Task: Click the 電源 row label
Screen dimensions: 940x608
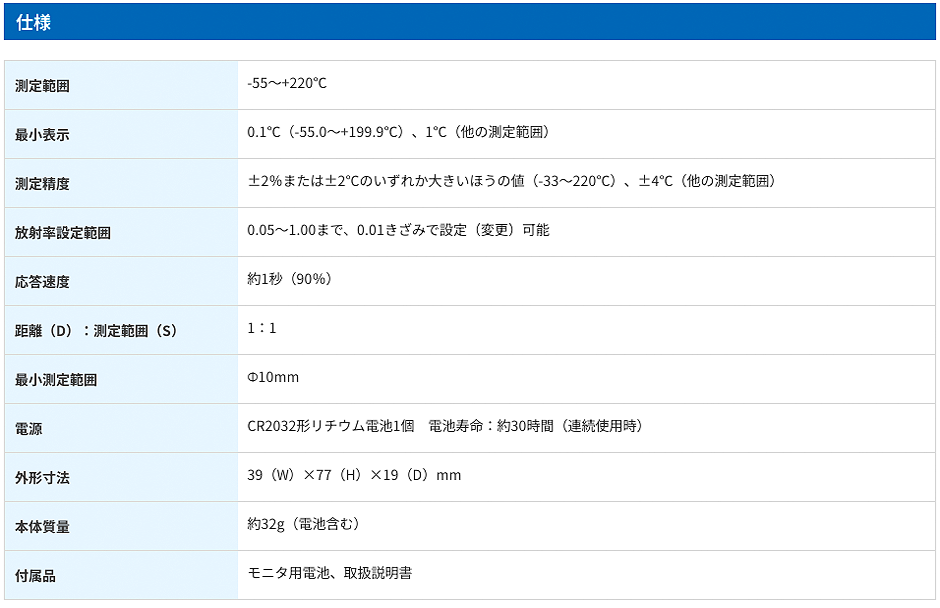Action: click(x=29, y=429)
